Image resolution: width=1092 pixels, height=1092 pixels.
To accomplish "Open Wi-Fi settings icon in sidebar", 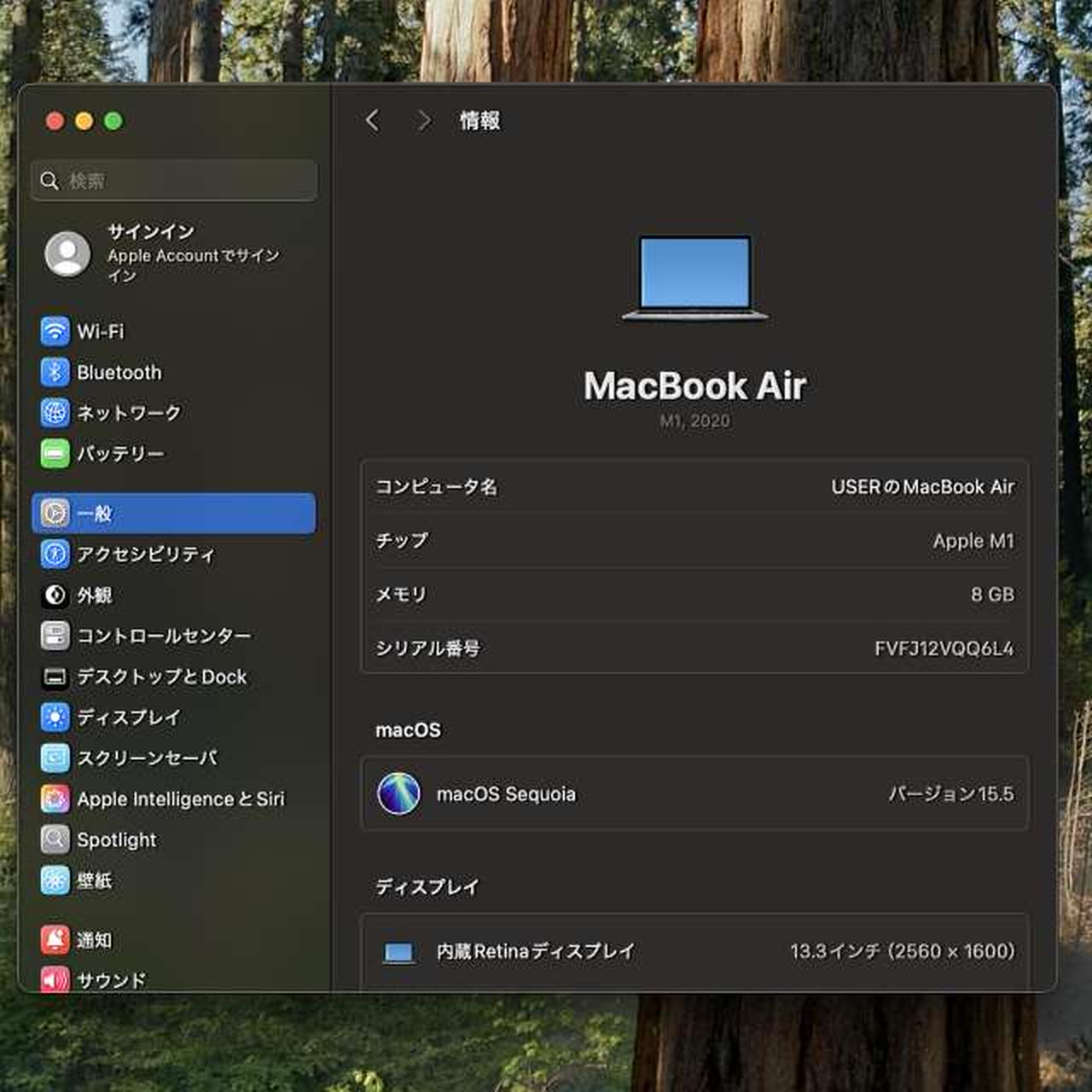I will point(55,331).
